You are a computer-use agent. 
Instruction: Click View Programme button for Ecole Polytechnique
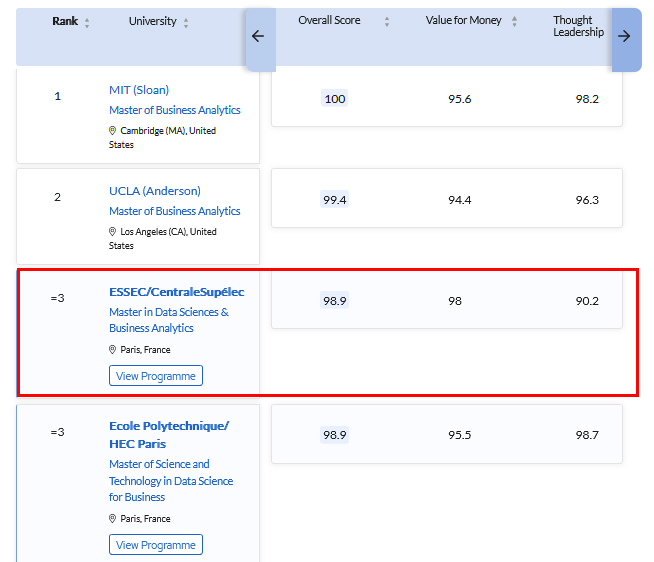156,545
